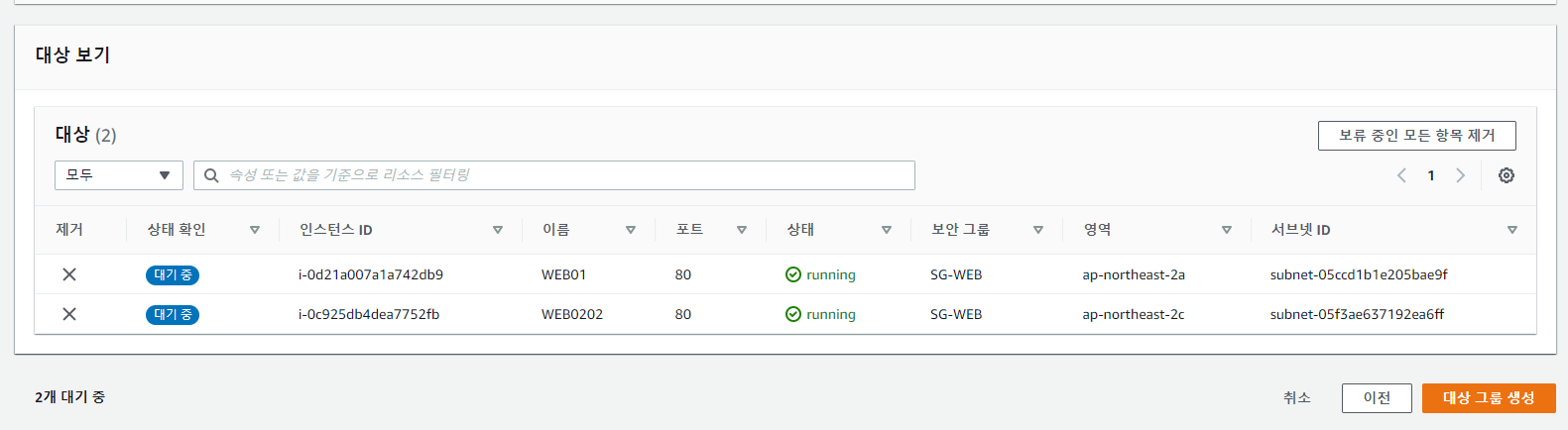Sort by 상태 확인 column arrow
The width and height of the screenshot is (1568, 430).
(x=255, y=230)
